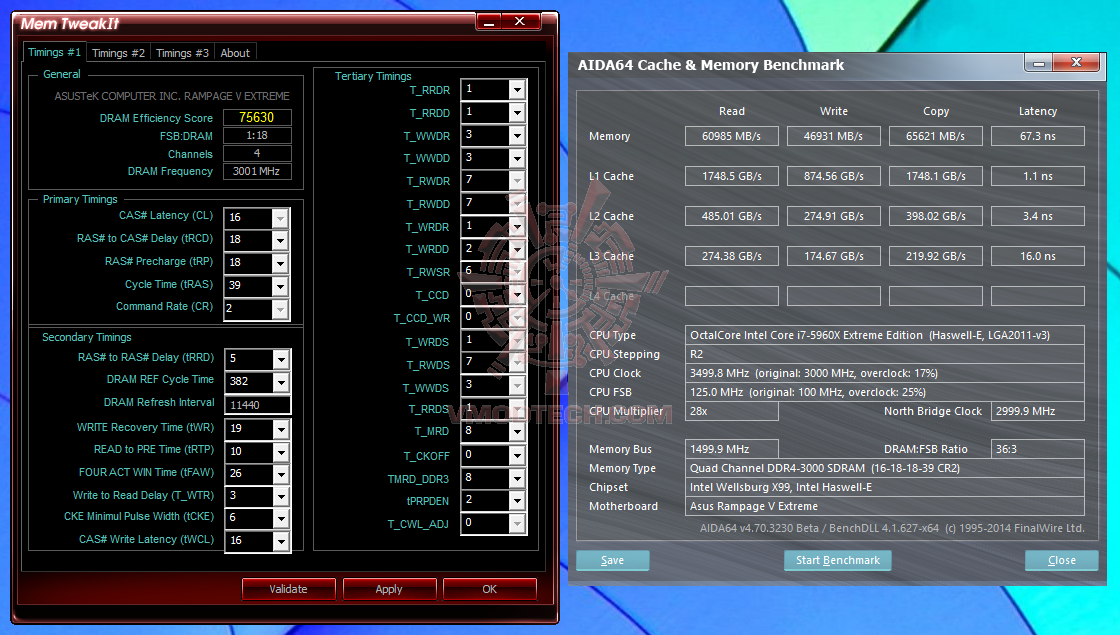The height and width of the screenshot is (635, 1120).
Task: Open the T_WRDS dropdown
Action: click(x=517, y=341)
